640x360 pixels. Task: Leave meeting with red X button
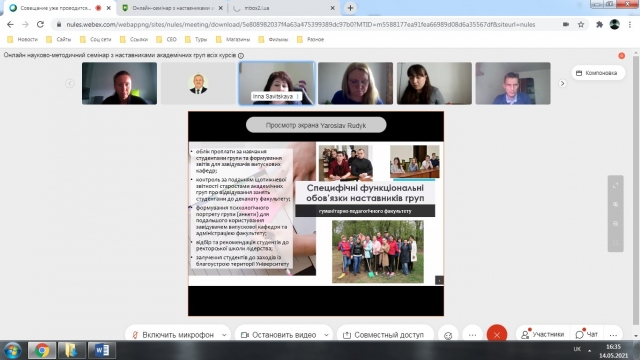pos(497,335)
